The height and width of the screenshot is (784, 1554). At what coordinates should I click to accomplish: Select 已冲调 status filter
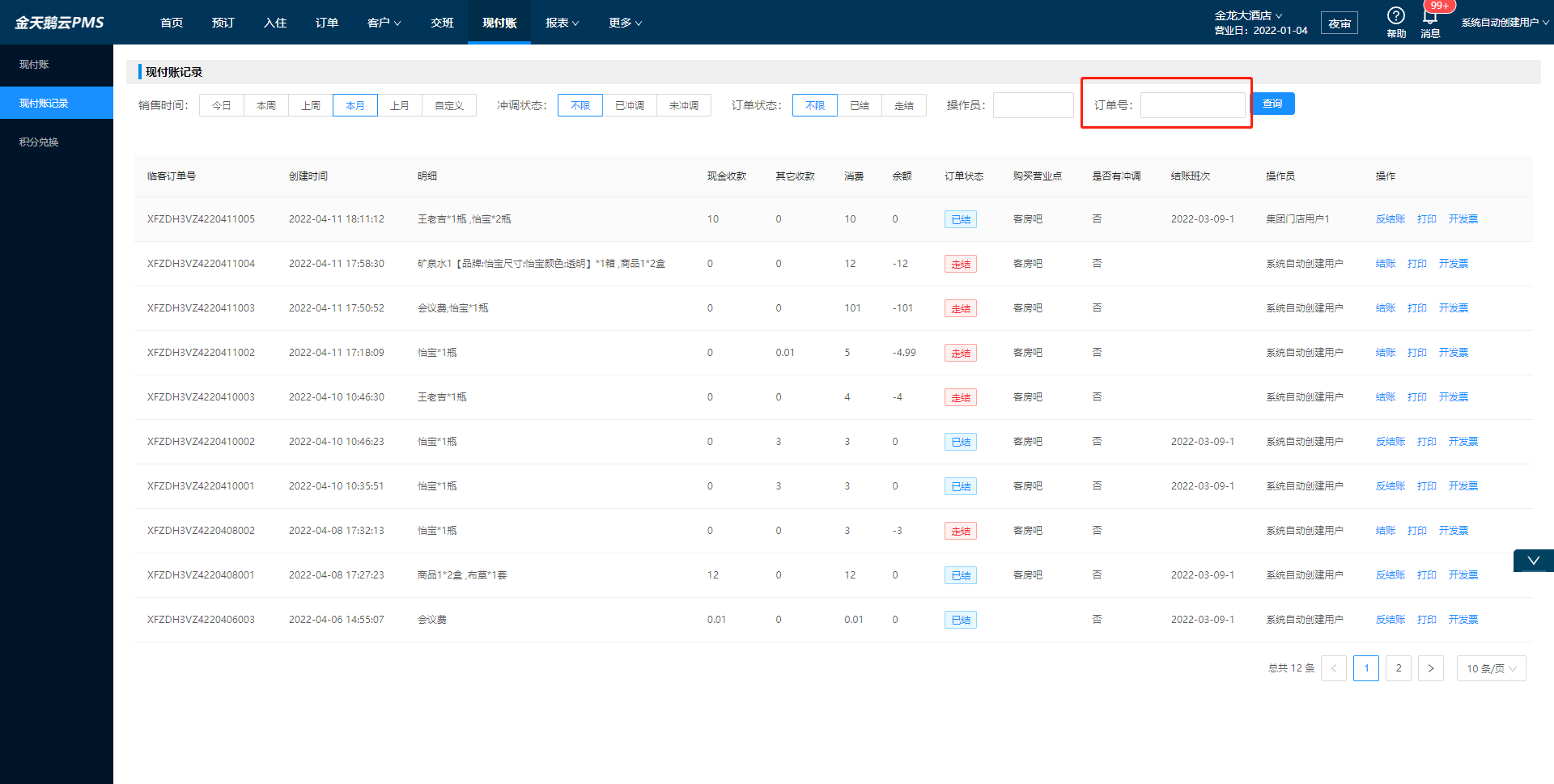630,105
